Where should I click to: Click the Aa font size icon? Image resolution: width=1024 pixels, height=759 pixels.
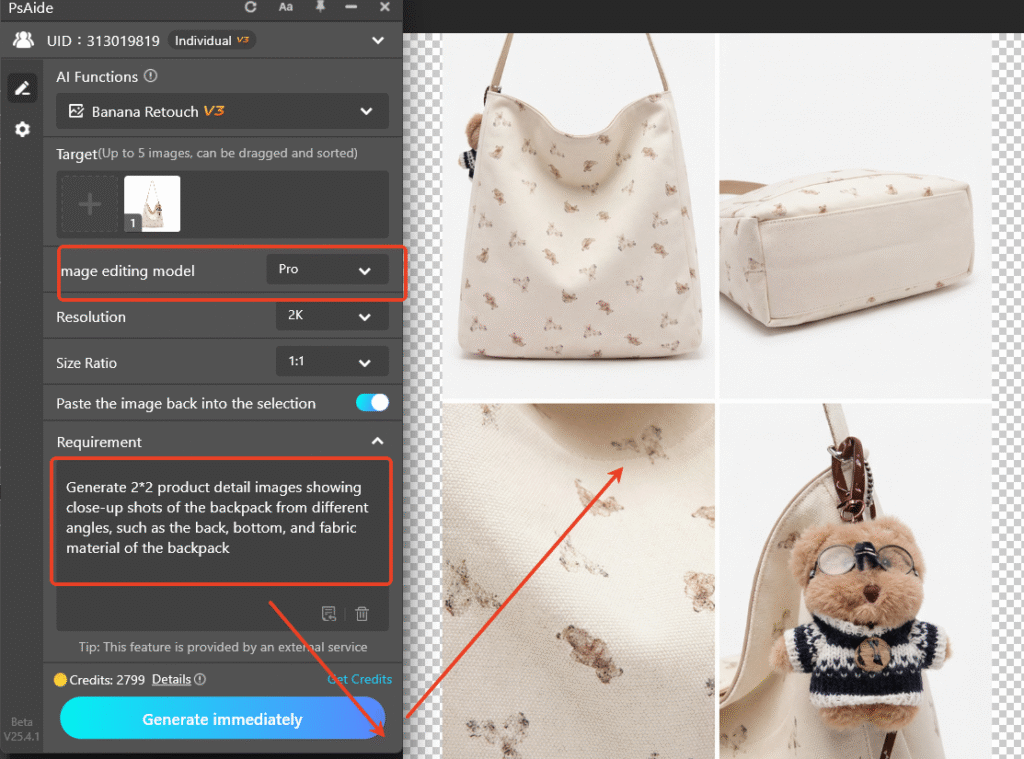pyautogui.click(x=285, y=8)
